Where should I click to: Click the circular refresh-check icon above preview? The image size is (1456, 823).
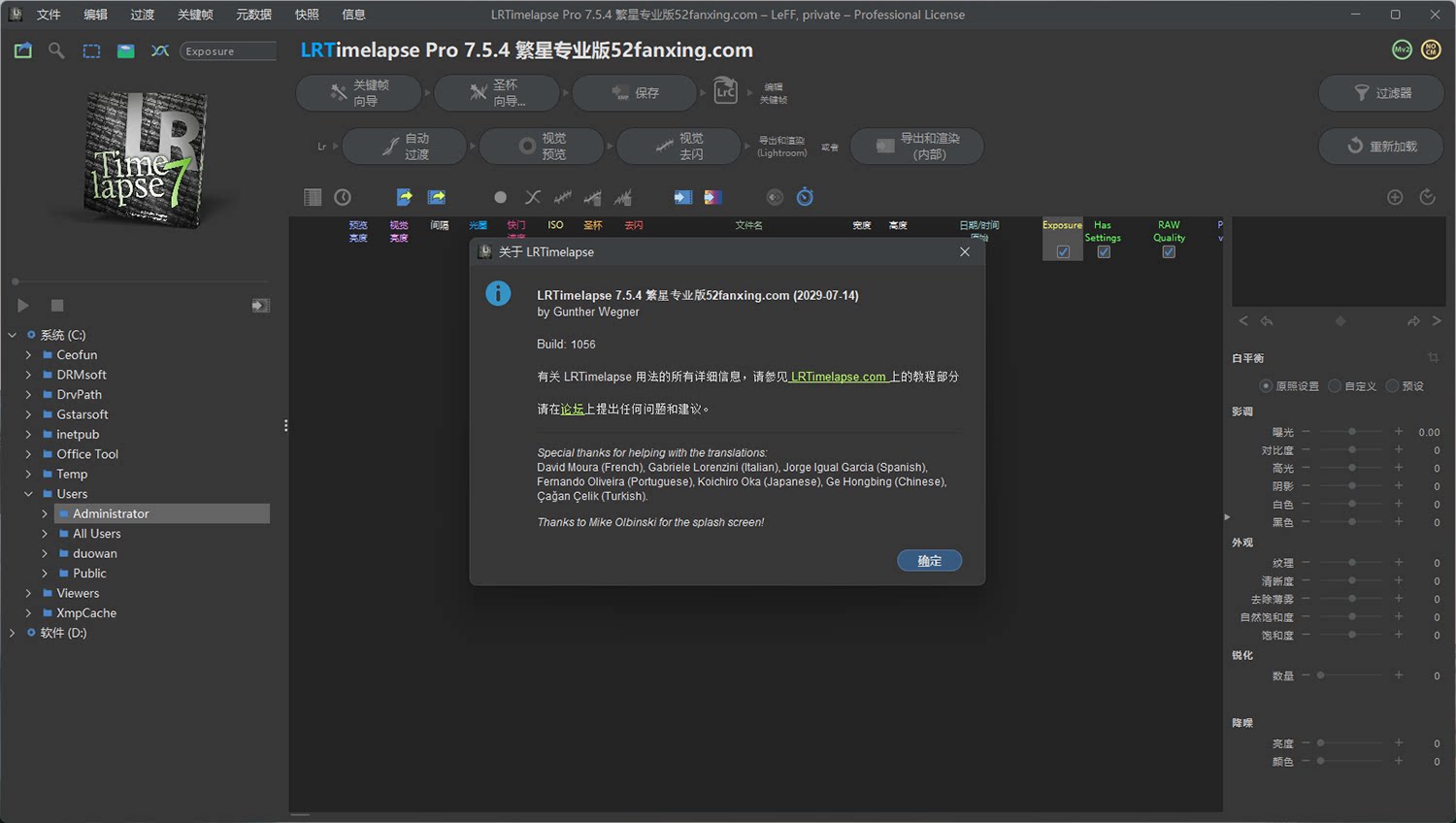(x=1427, y=197)
